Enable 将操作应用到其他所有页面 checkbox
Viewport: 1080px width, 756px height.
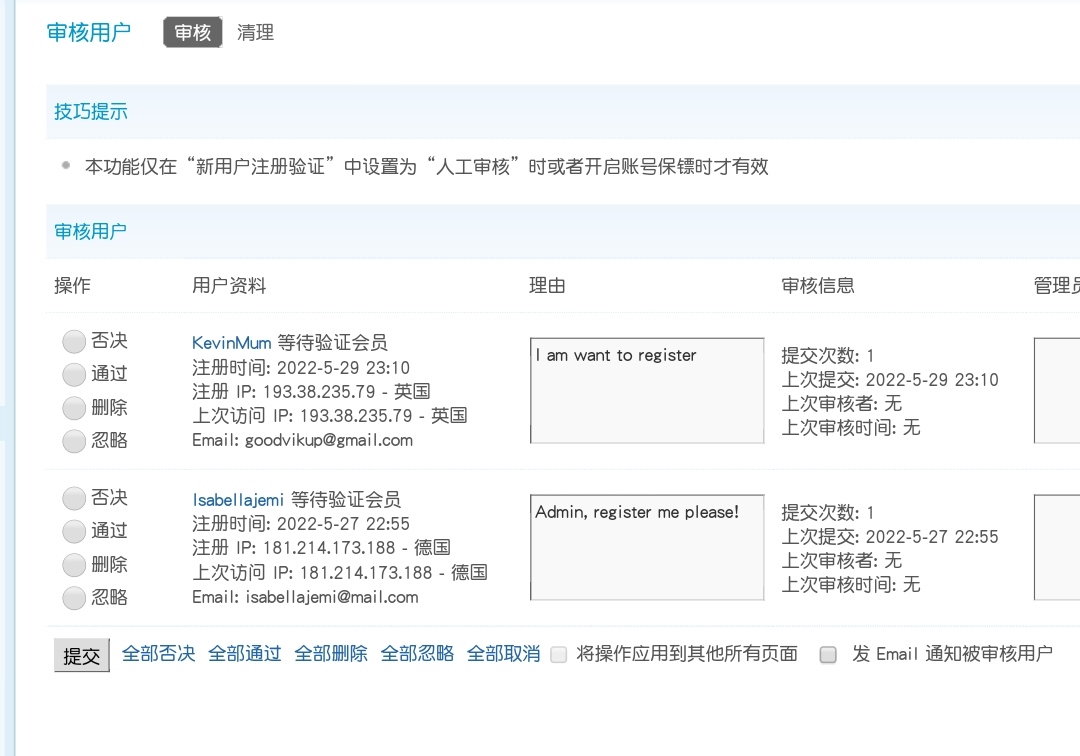[x=559, y=654]
